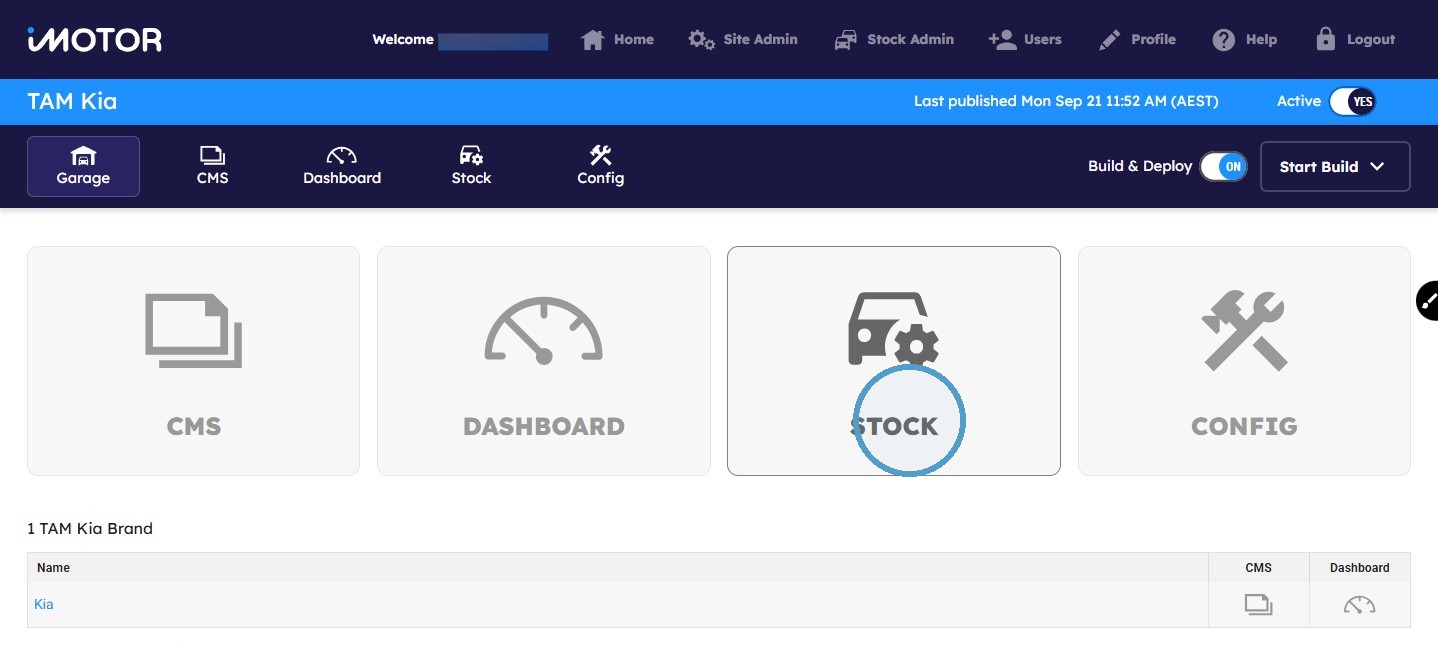Click the '1 TAM Kia Brand' heading
This screenshot has width=1438, height=645.
90,528
